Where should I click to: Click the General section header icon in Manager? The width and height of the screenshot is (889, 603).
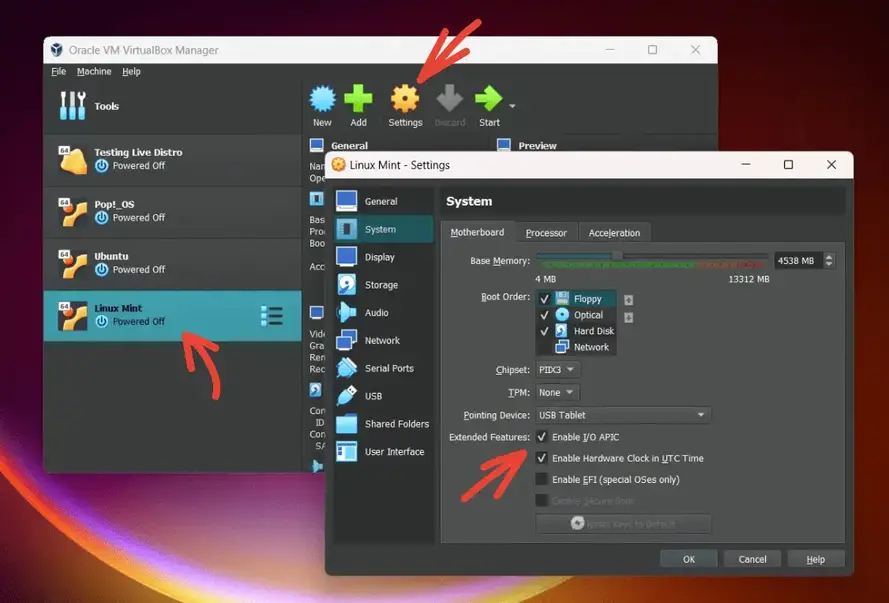[316, 145]
